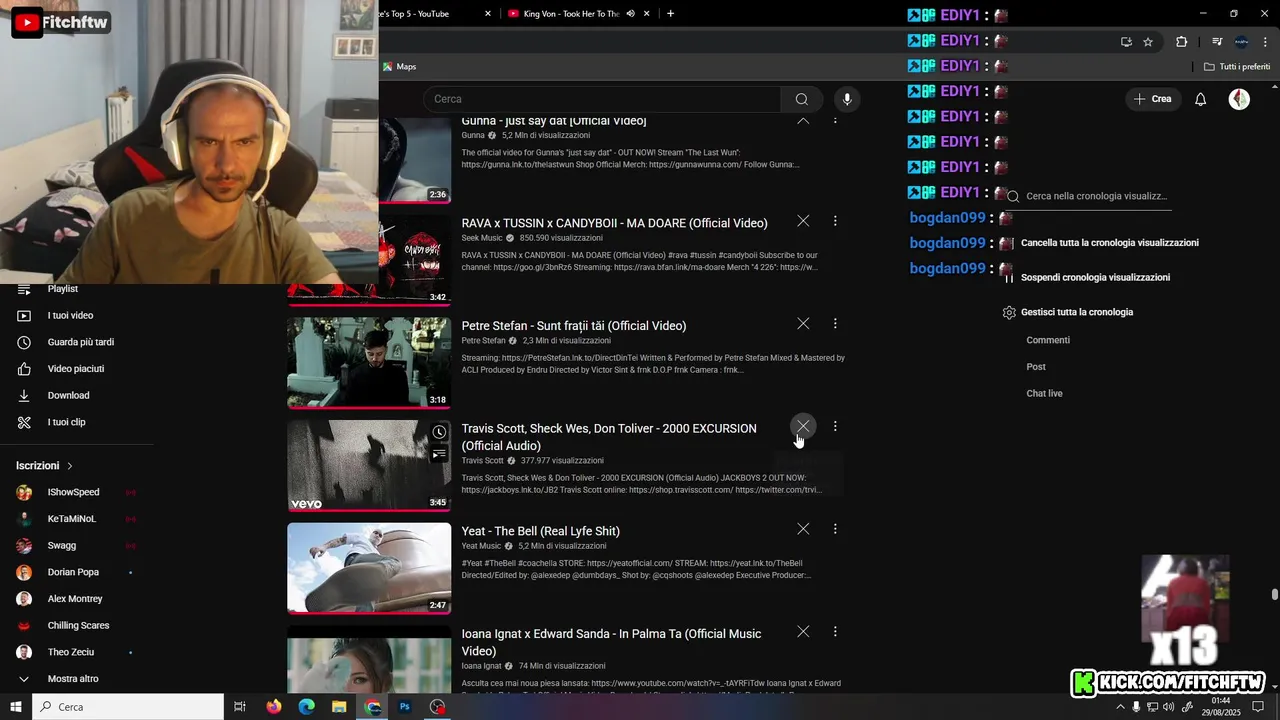The width and height of the screenshot is (1280, 720).
Task: Select Chat live history type
Action: coord(1044,394)
